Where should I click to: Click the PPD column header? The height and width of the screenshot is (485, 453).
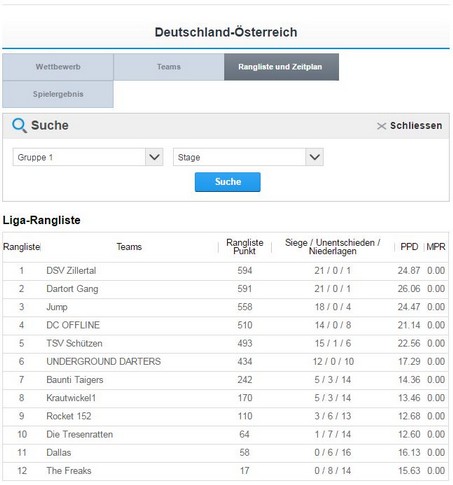409,247
